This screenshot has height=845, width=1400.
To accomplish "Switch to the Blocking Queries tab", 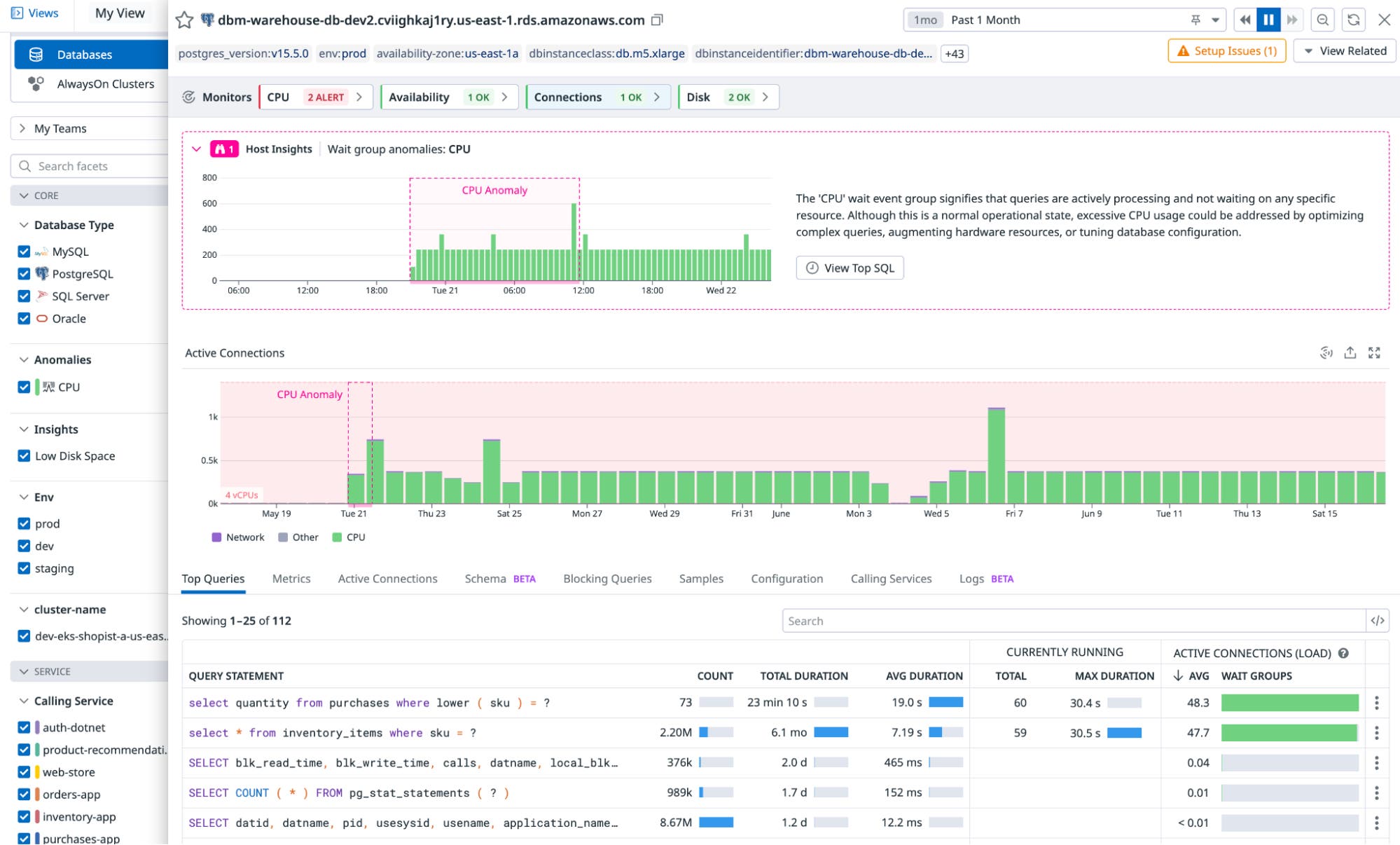I will click(606, 579).
